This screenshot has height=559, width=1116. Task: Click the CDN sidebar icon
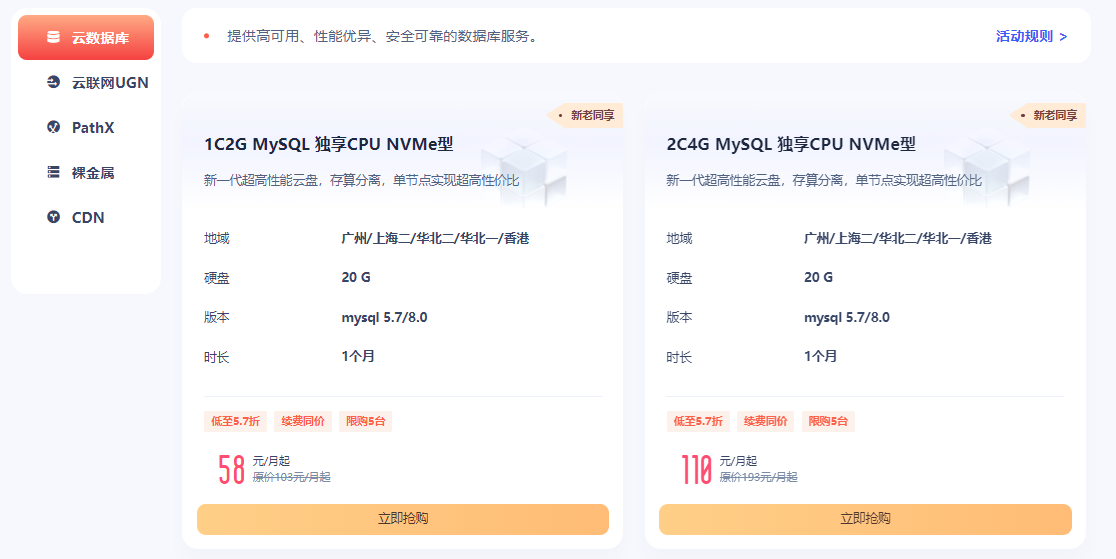[53, 217]
